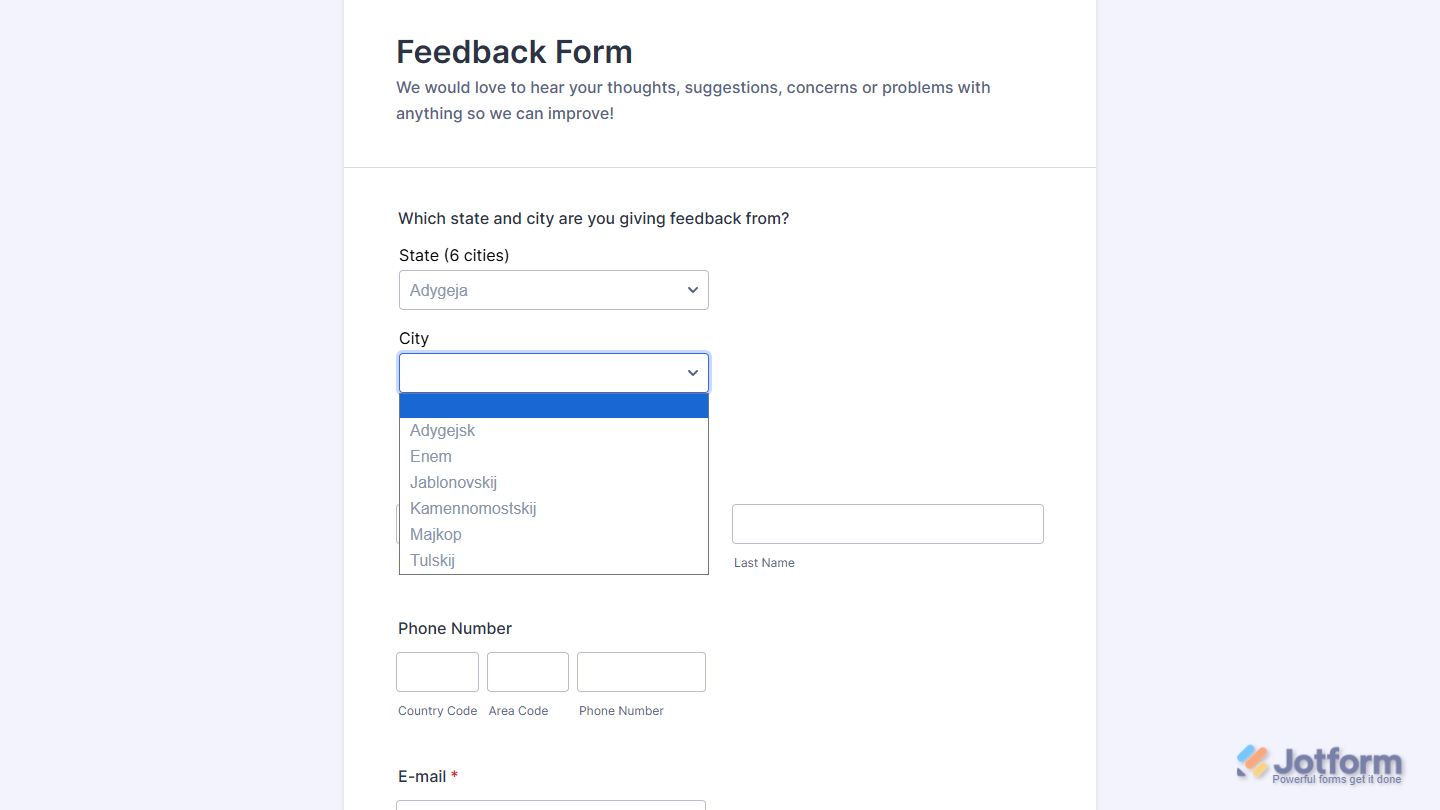Open the State dropdown showing Adygeja
Image resolution: width=1440 pixels, height=810 pixels.
[x=553, y=290]
